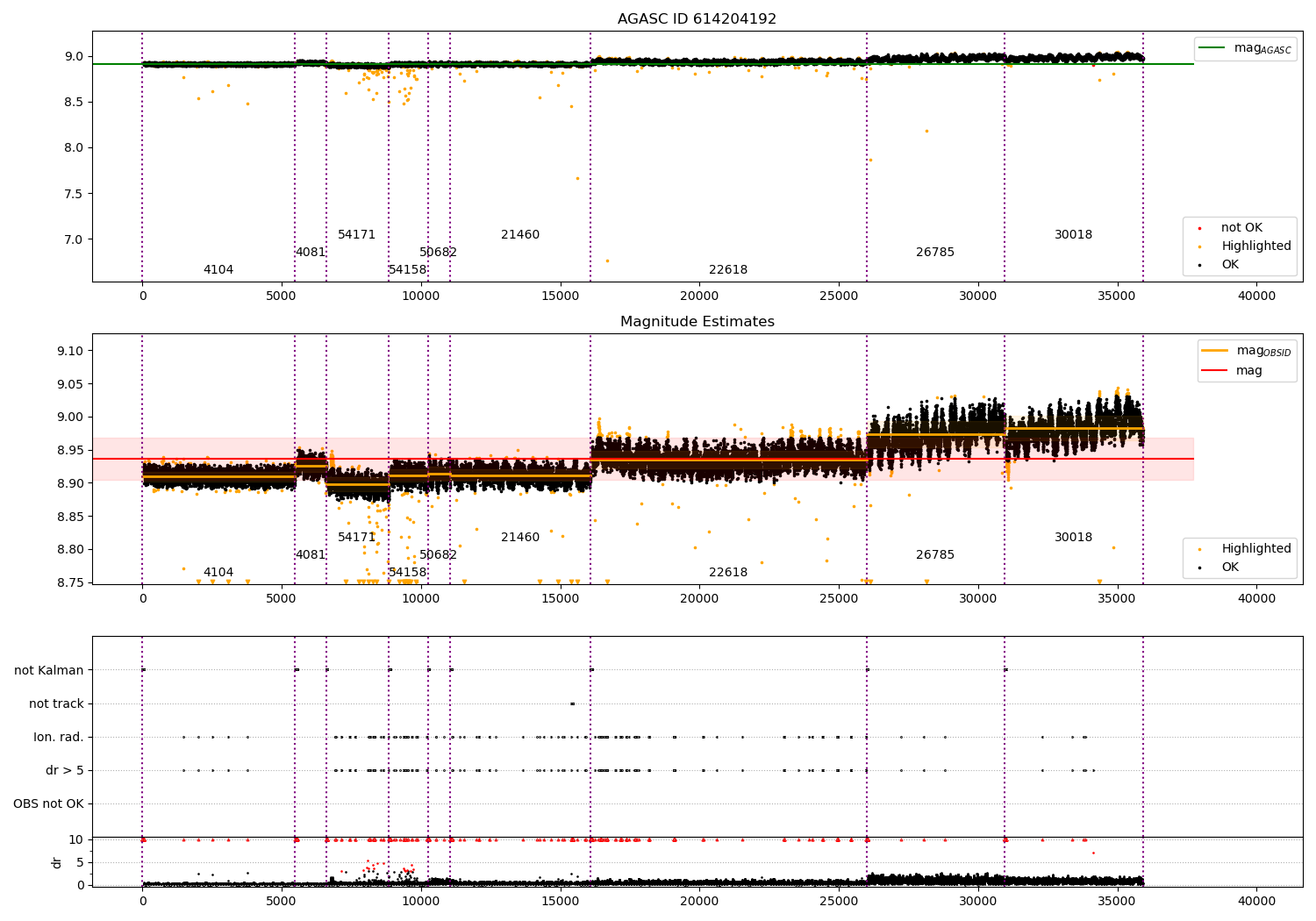Click x-axis tick 35000 under the dr panel
This screenshot has height=921, width=1316.
tap(1117, 901)
